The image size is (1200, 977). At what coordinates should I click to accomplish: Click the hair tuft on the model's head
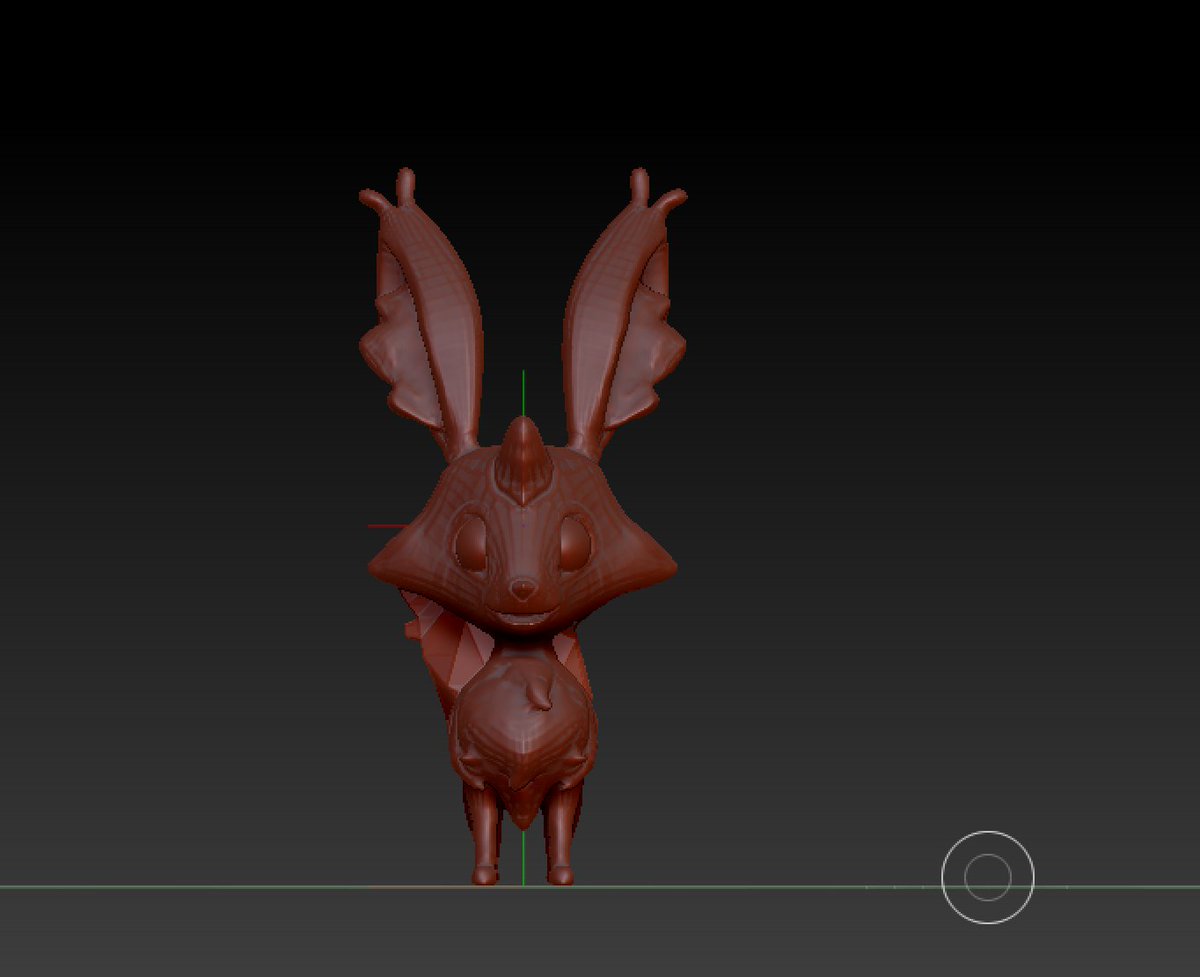(523, 460)
